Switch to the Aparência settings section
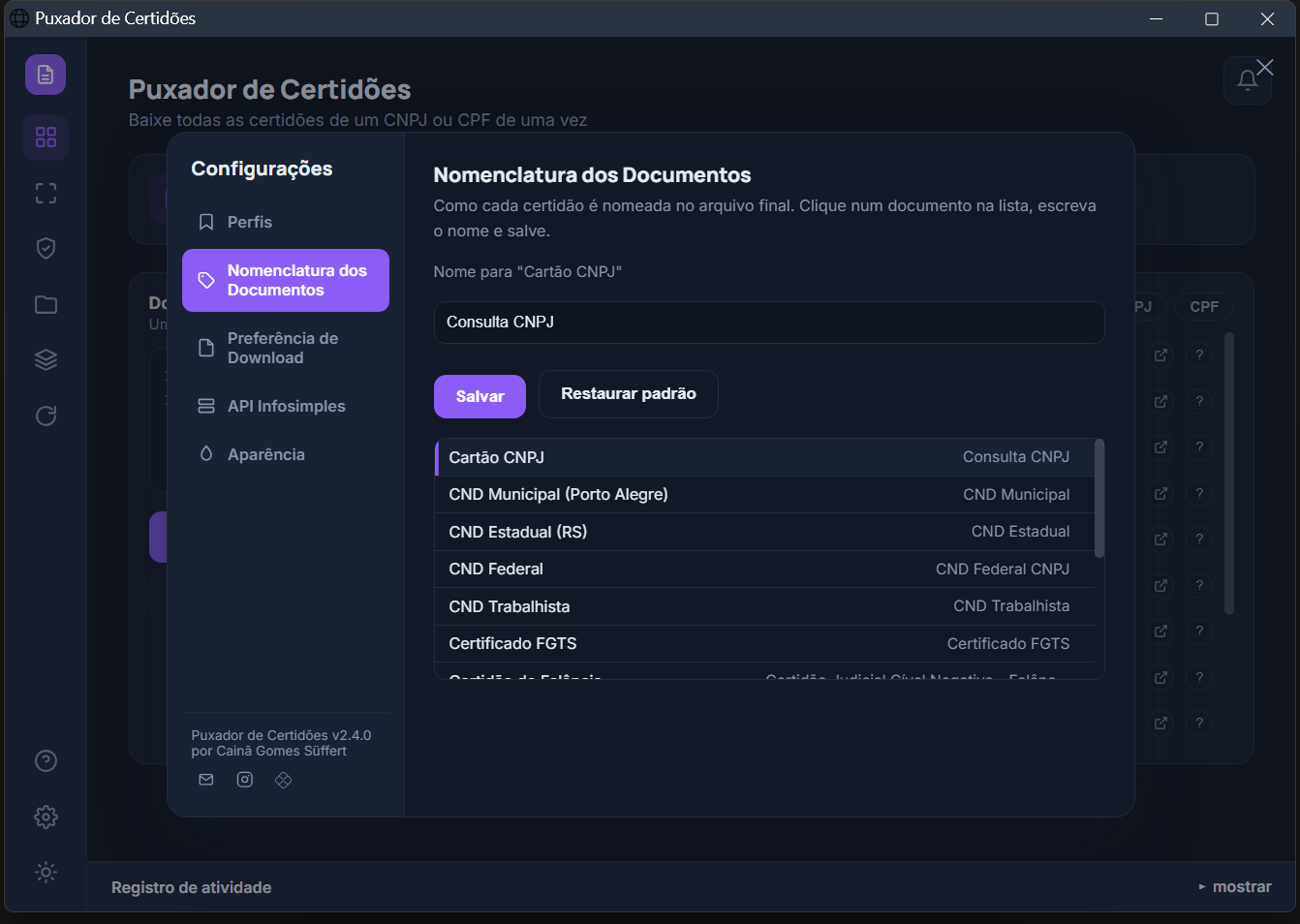This screenshot has height=924, width=1300. tap(286, 454)
